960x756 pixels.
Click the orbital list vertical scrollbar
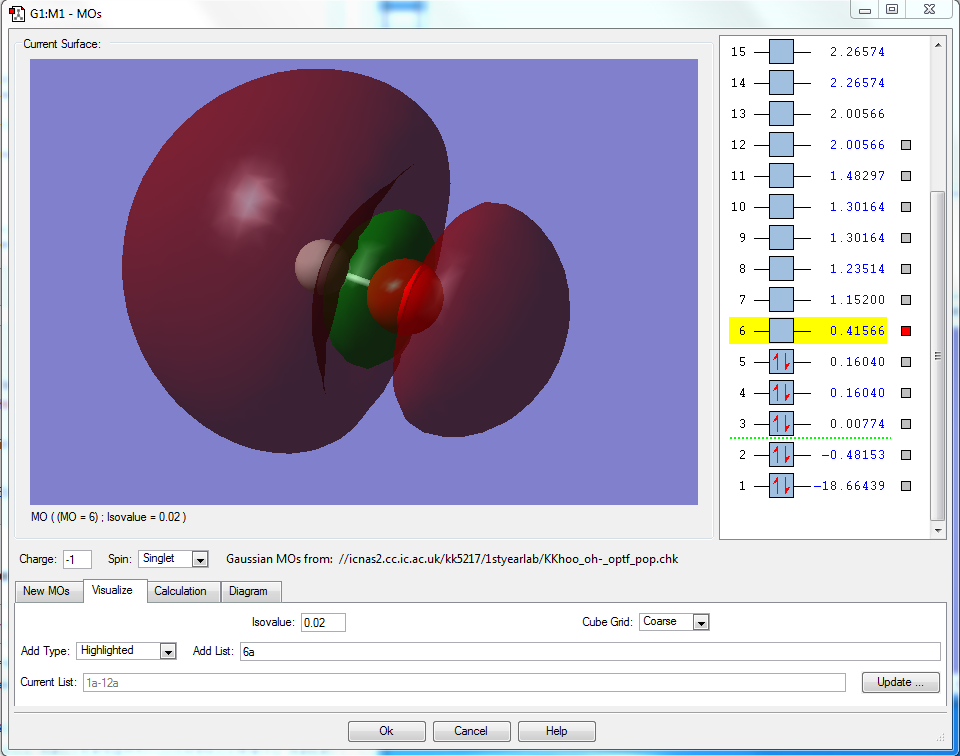click(x=937, y=355)
